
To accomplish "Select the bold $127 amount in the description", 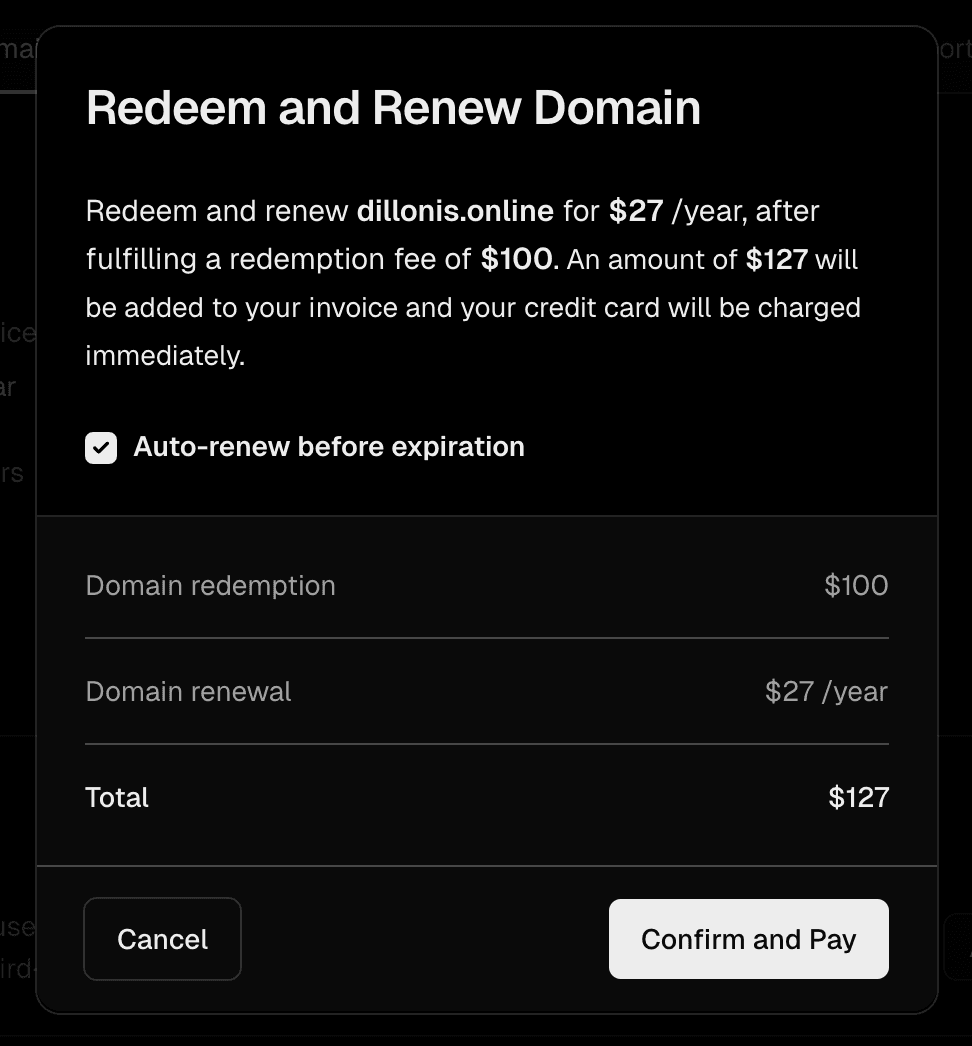I will click(777, 259).
